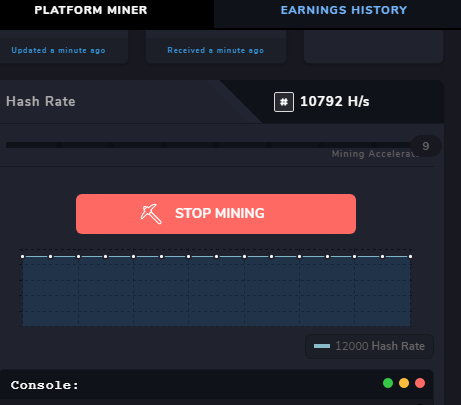The width and height of the screenshot is (461, 405).
Task: Click the filled area of hash rate chart
Action: (x=217, y=292)
